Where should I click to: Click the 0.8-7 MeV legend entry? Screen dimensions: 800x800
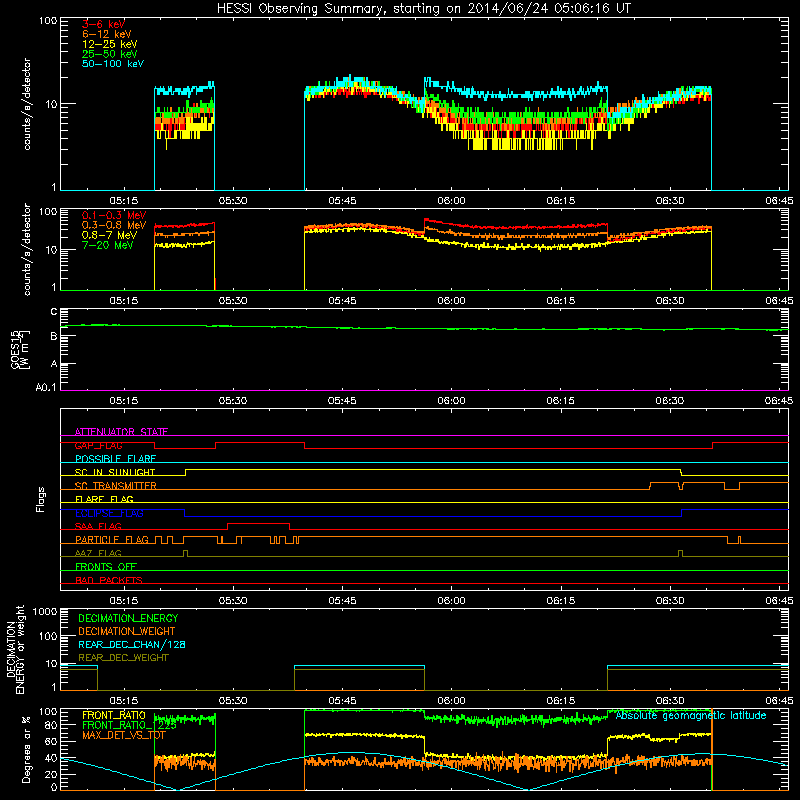(x=109, y=235)
